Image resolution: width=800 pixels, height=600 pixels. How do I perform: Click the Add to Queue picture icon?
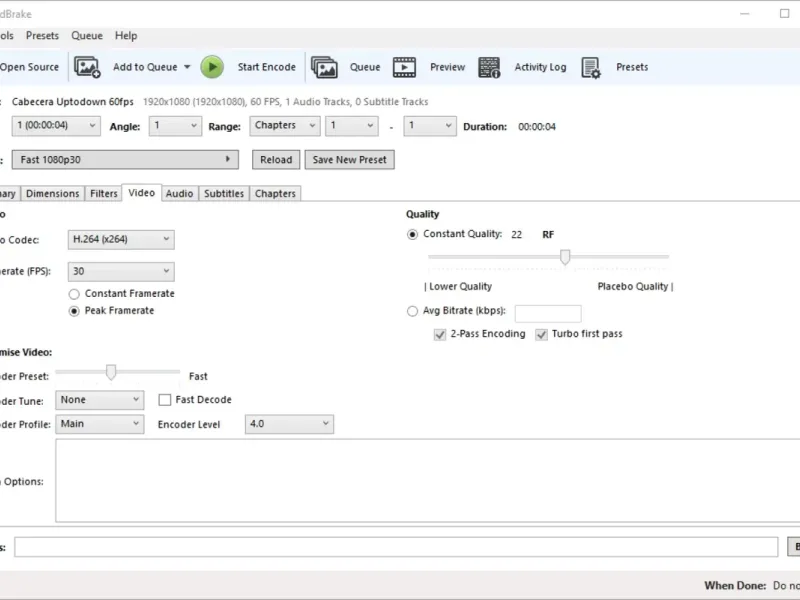point(87,67)
